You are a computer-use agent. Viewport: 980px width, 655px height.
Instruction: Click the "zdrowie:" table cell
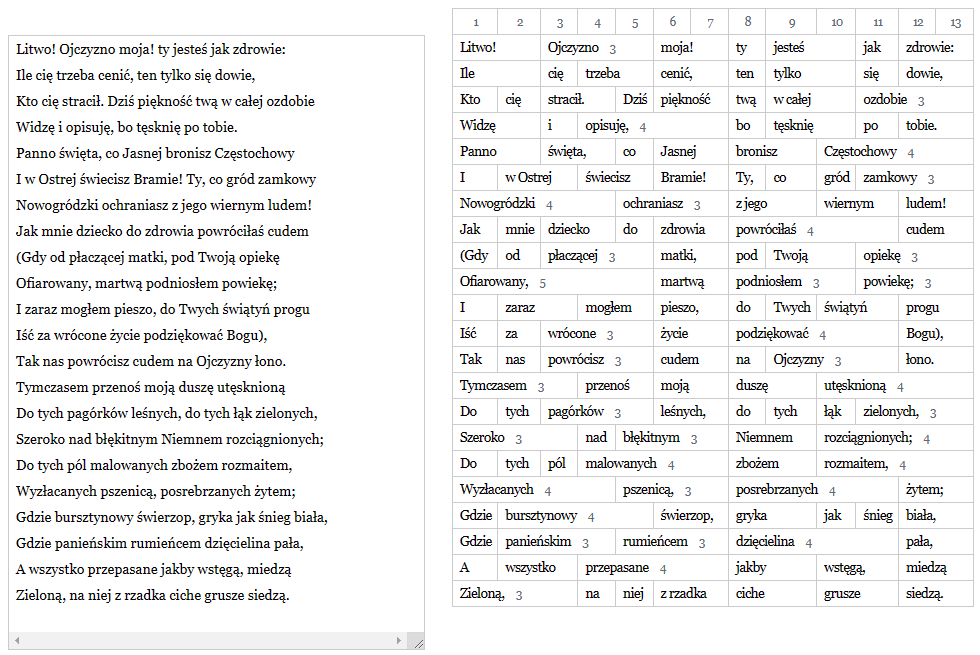[936, 48]
